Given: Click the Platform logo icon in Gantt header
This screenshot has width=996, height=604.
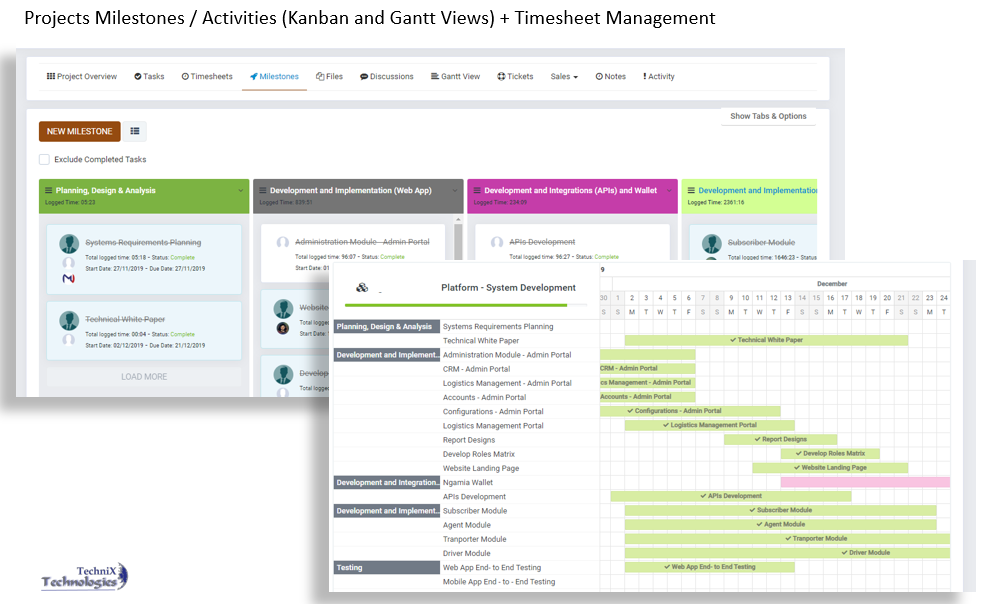Looking at the screenshot, I should pos(362,288).
